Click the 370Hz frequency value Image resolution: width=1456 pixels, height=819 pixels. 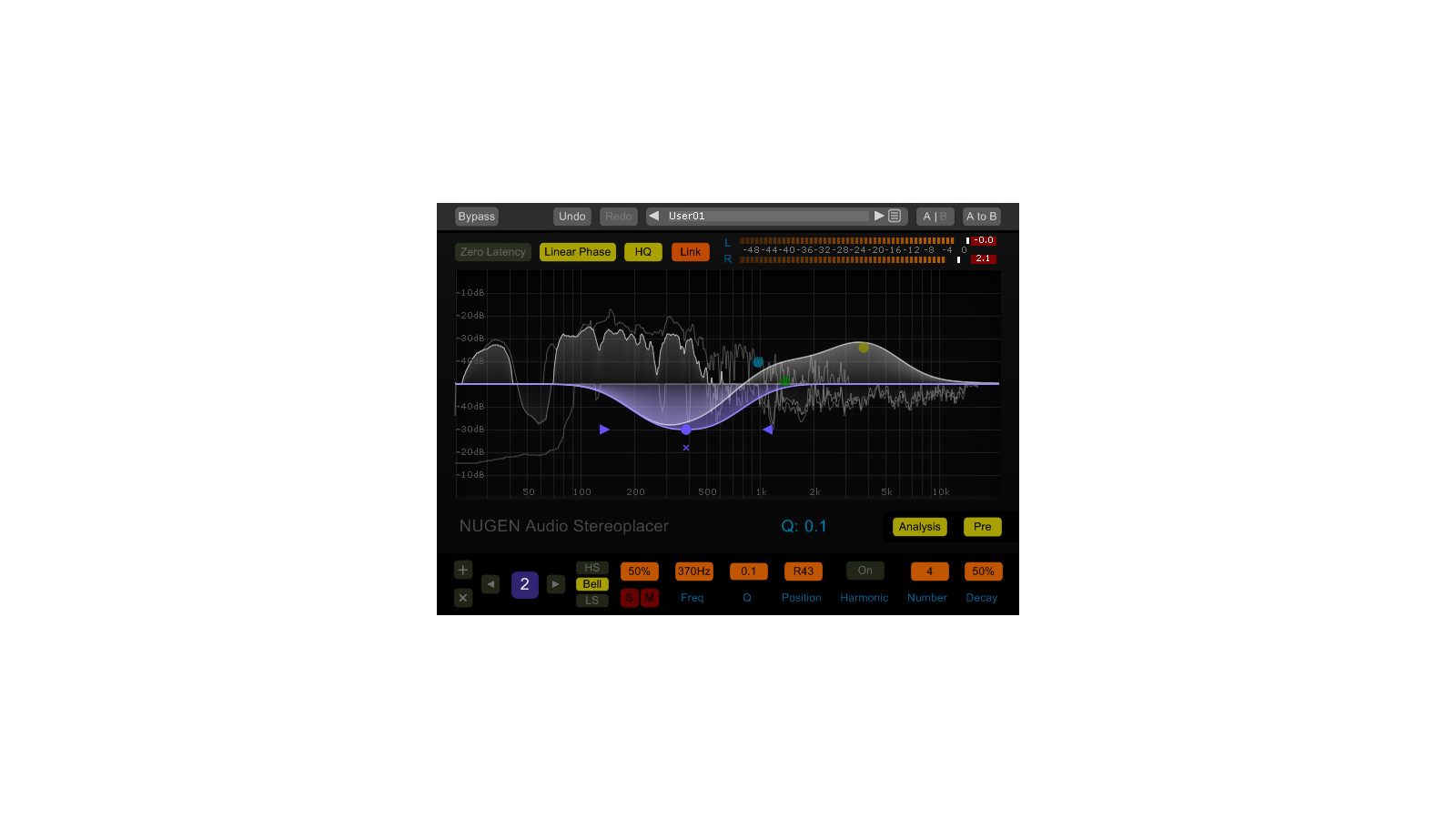pyautogui.click(x=693, y=571)
